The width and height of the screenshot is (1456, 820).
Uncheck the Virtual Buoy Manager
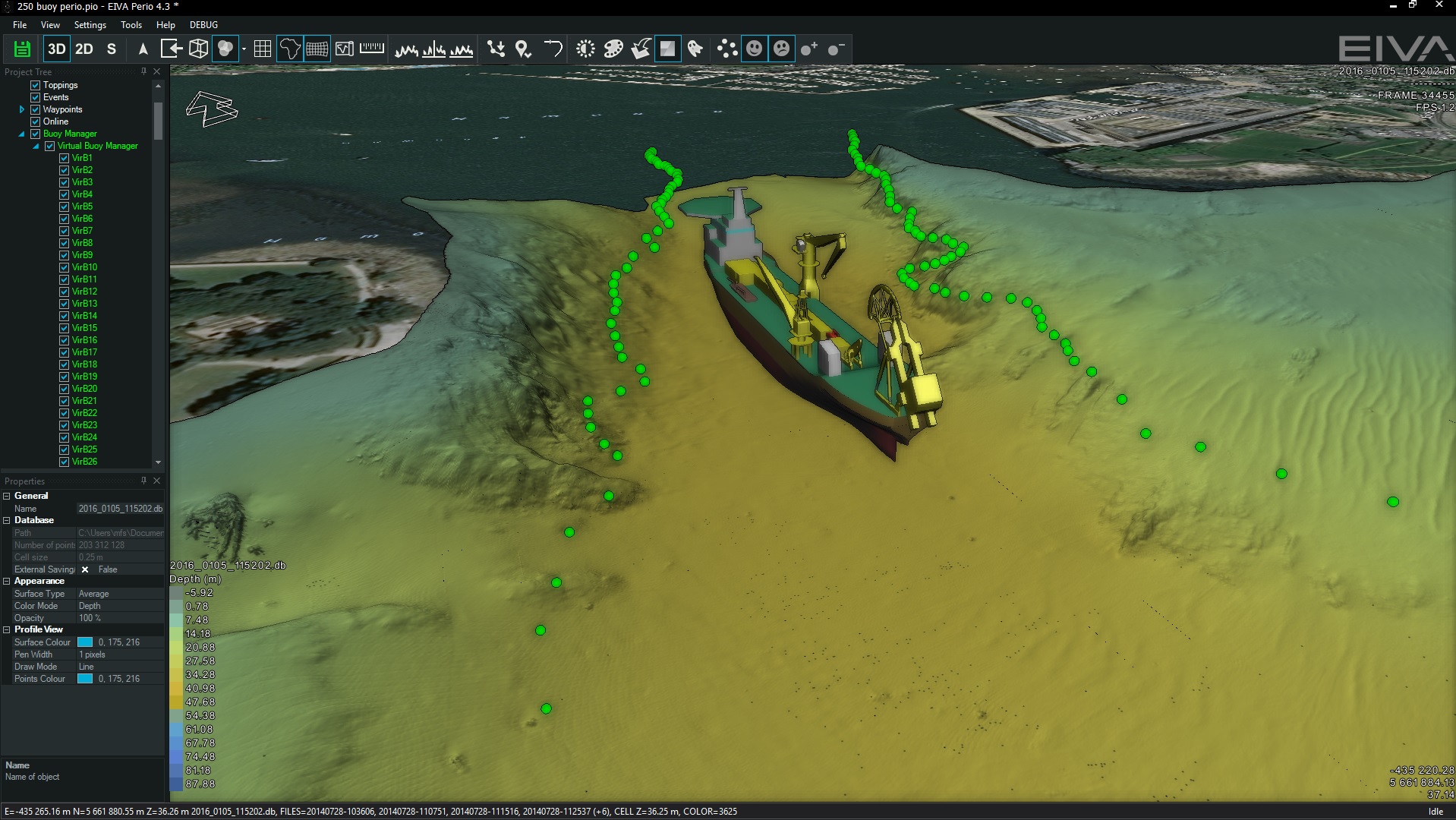(x=50, y=146)
